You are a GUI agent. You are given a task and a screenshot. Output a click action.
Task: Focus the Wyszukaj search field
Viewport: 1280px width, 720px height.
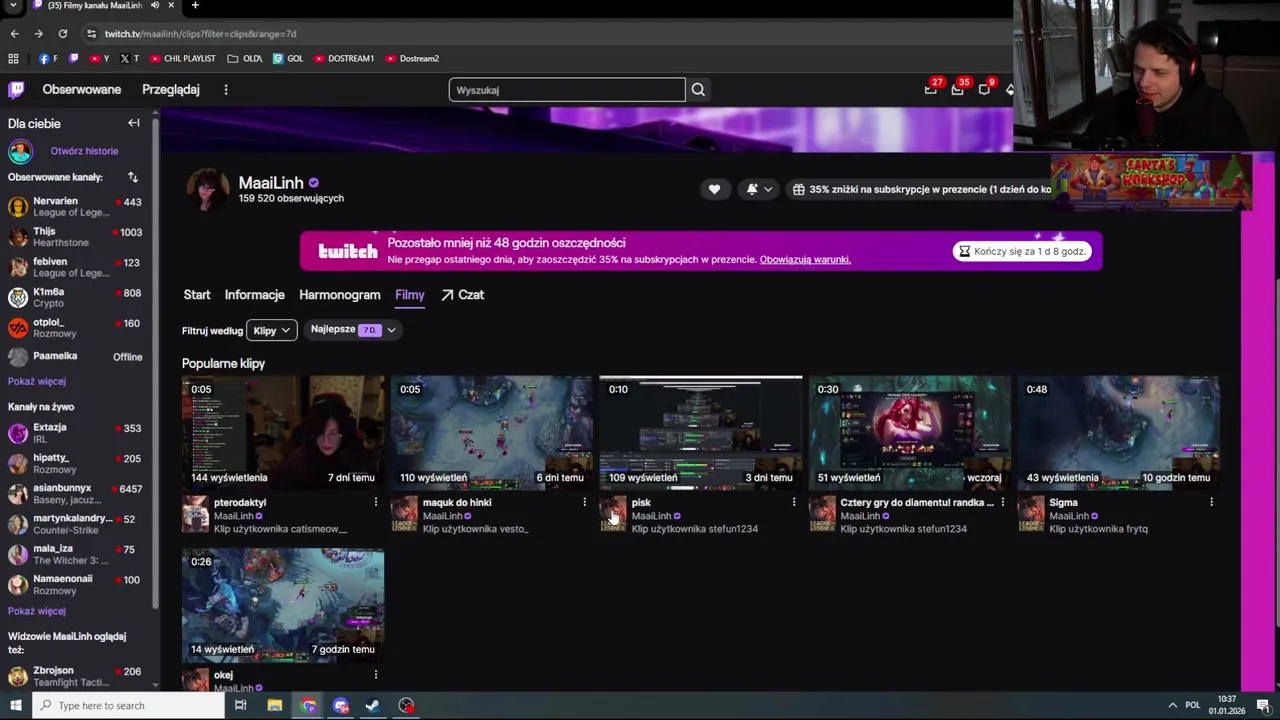tap(567, 90)
